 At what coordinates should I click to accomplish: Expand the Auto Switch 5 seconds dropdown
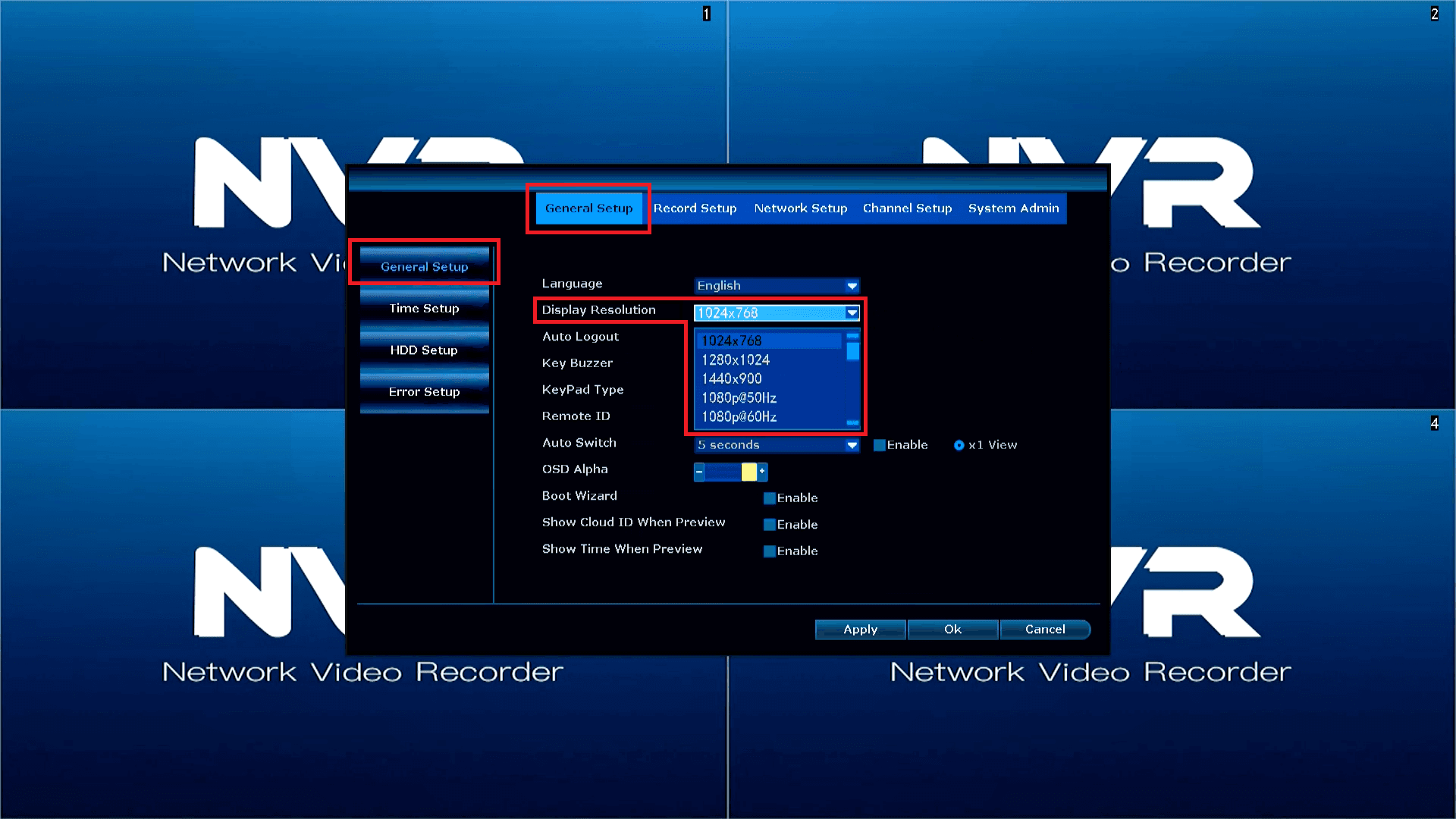[777, 445]
